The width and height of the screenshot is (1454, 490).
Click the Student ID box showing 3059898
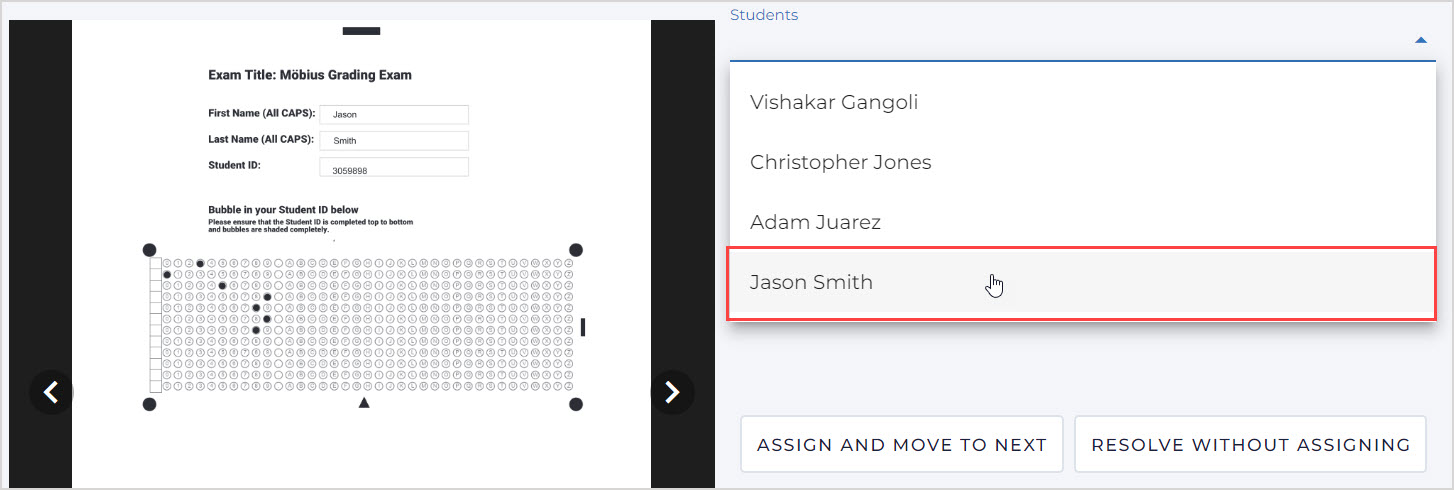pos(393,168)
